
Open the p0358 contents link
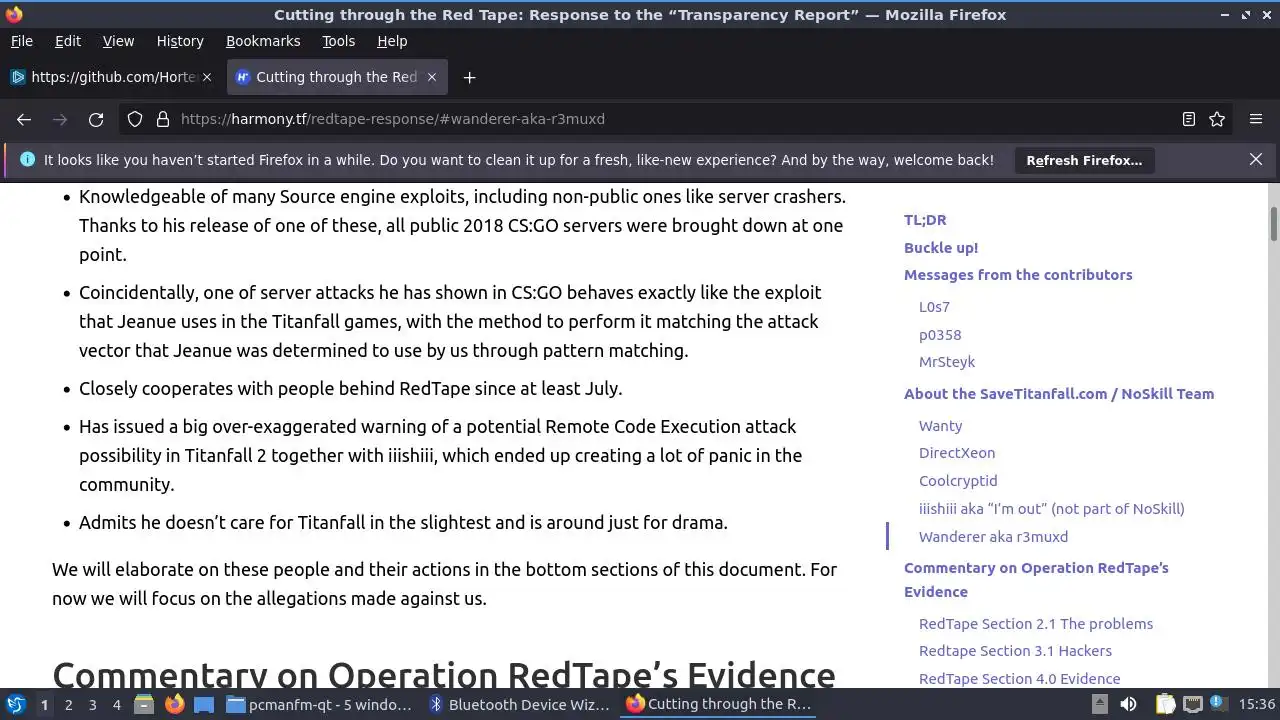click(940, 335)
